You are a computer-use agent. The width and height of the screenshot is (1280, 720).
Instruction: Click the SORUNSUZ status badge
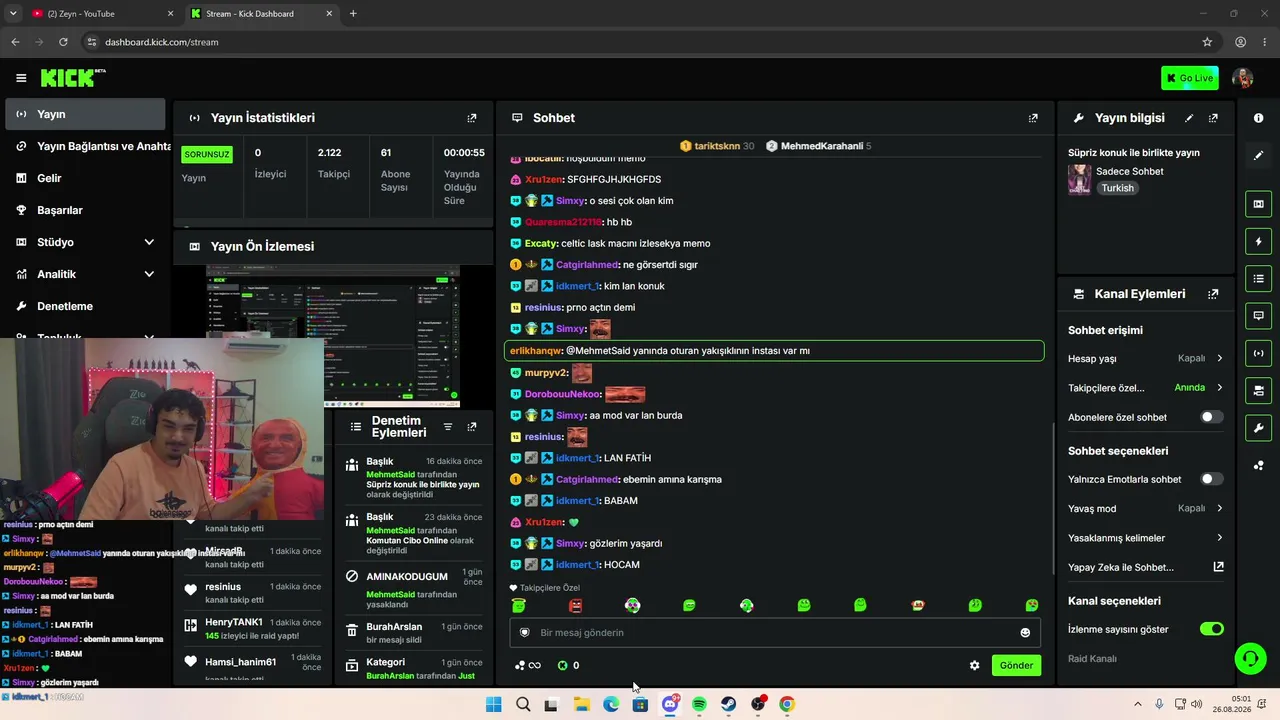[207, 155]
